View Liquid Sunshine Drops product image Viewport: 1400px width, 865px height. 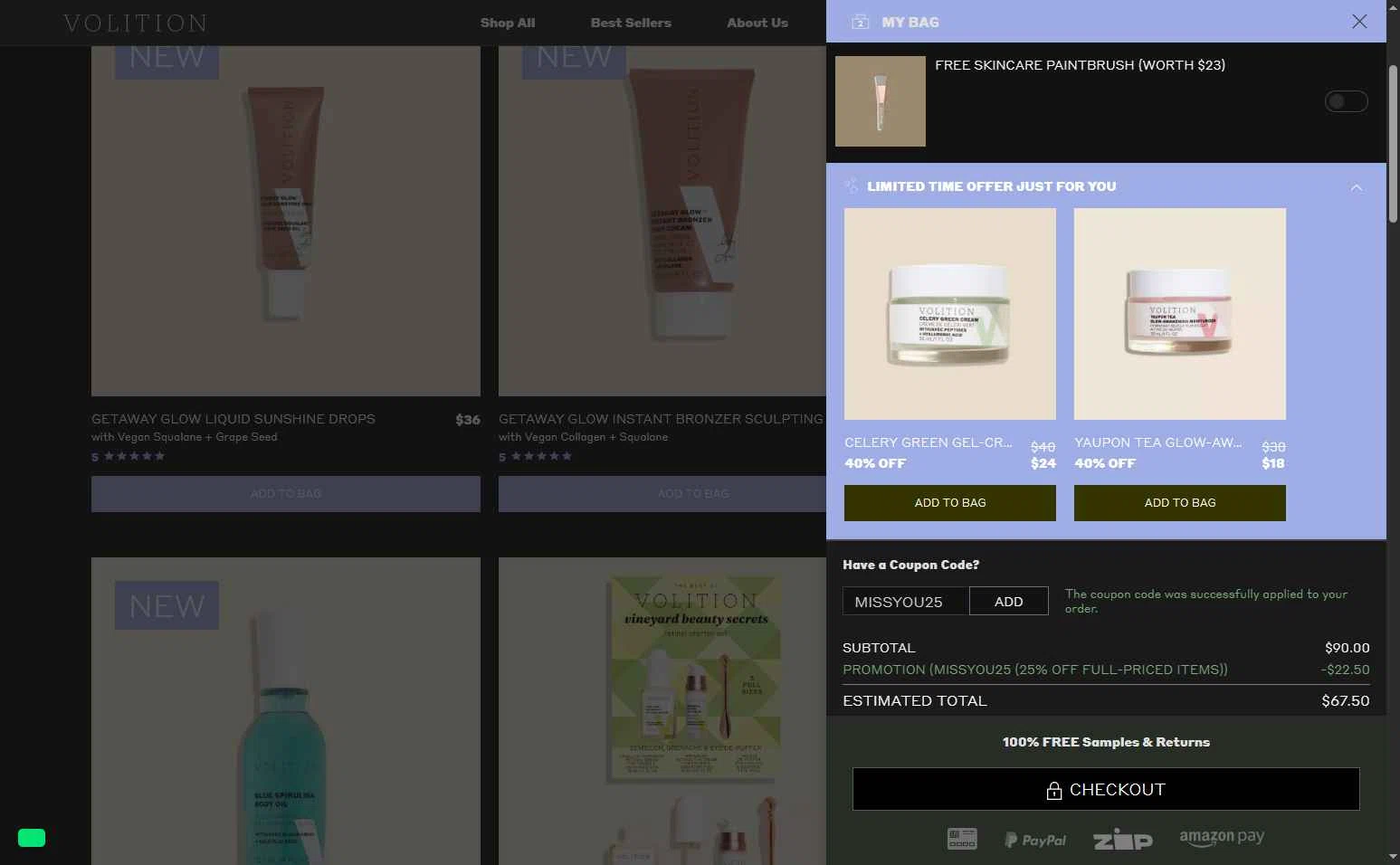[286, 221]
